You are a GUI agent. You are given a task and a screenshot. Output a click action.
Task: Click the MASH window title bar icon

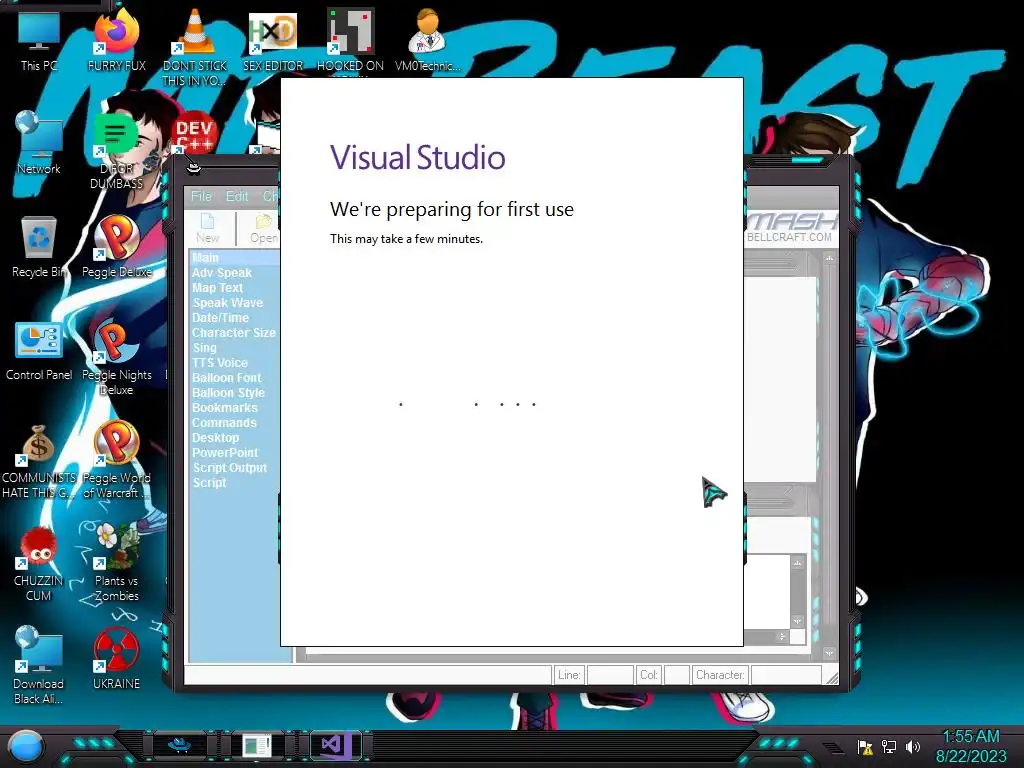tap(193, 169)
